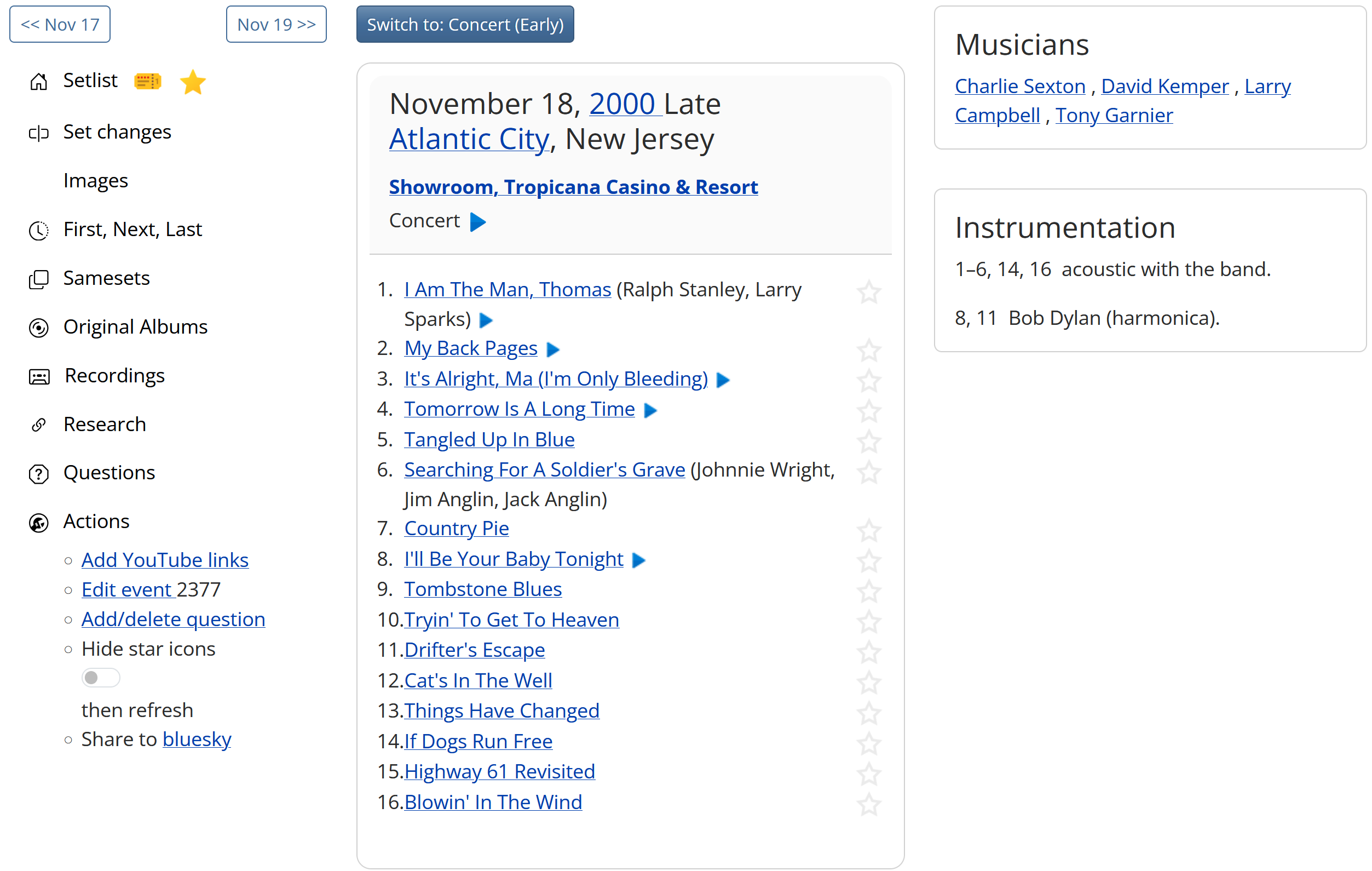Open the Recordings section icon
1372x871 pixels.
click(x=39, y=377)
